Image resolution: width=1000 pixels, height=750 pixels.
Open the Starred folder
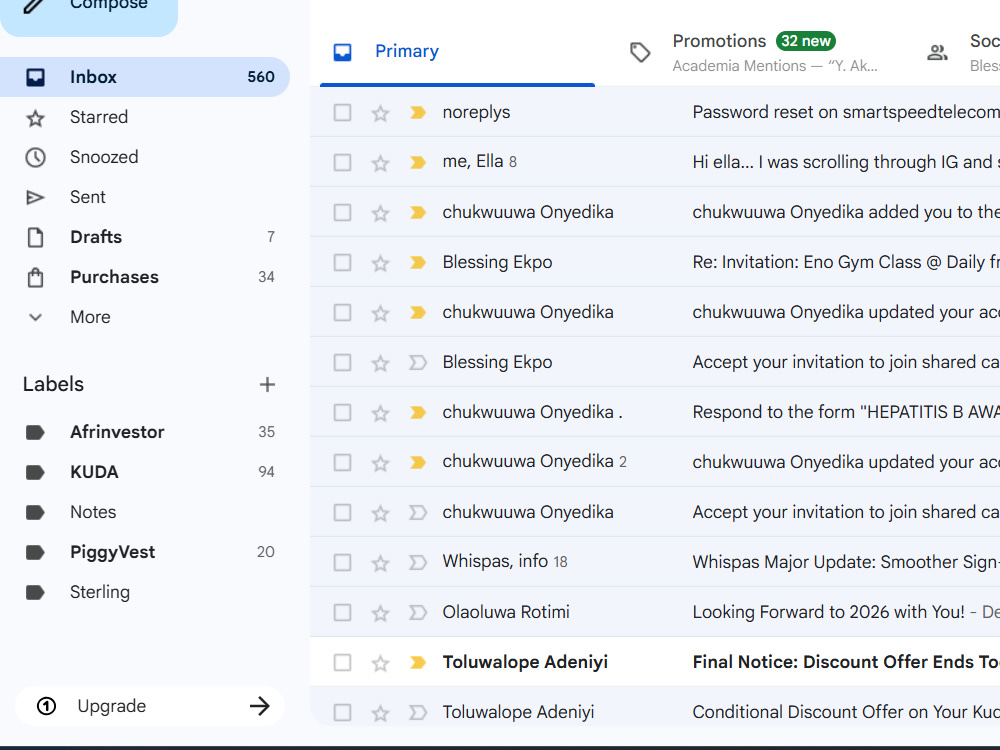pos(145,117)
